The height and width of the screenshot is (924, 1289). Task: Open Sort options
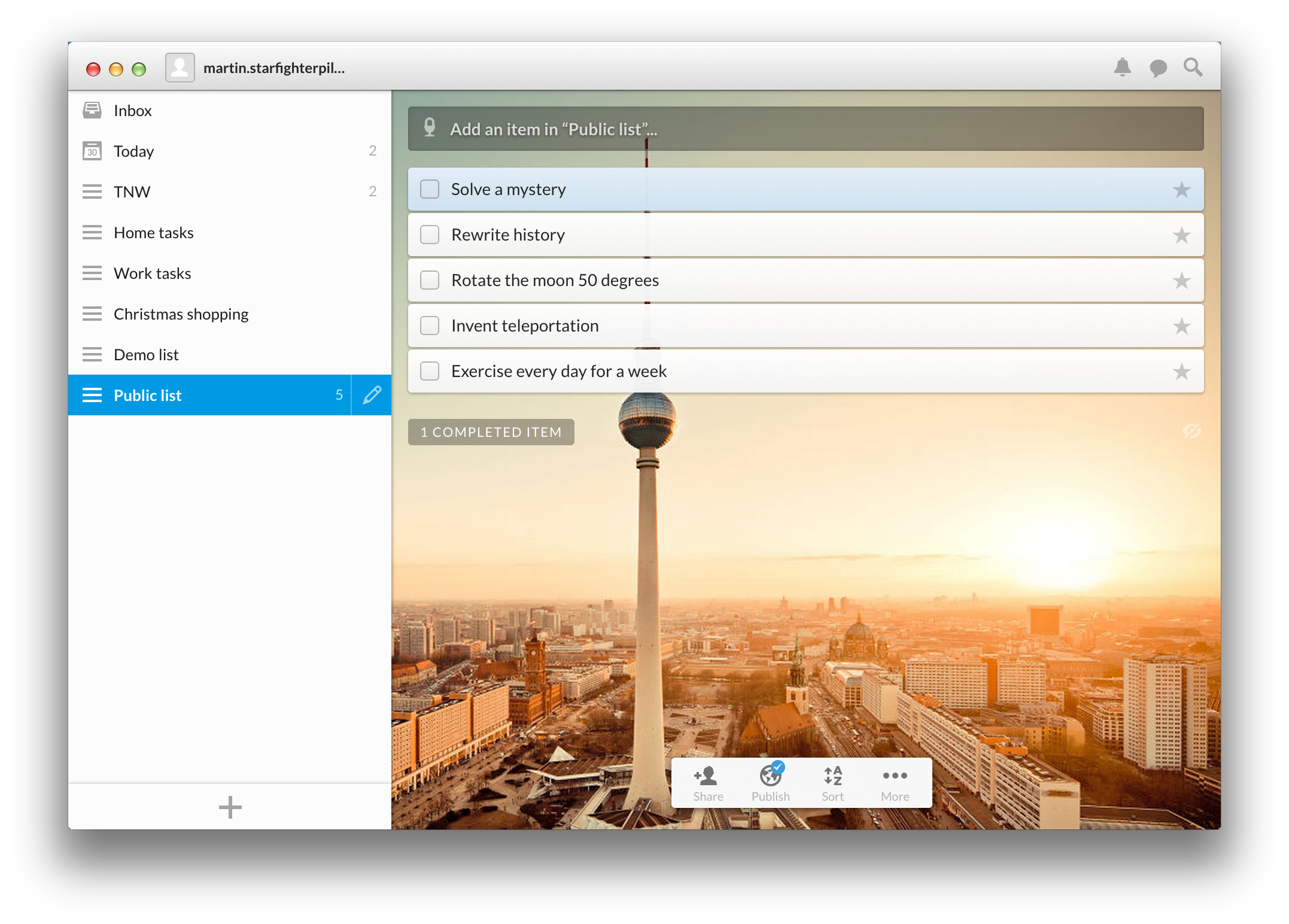pyautogui.click(x=833, y=783)
